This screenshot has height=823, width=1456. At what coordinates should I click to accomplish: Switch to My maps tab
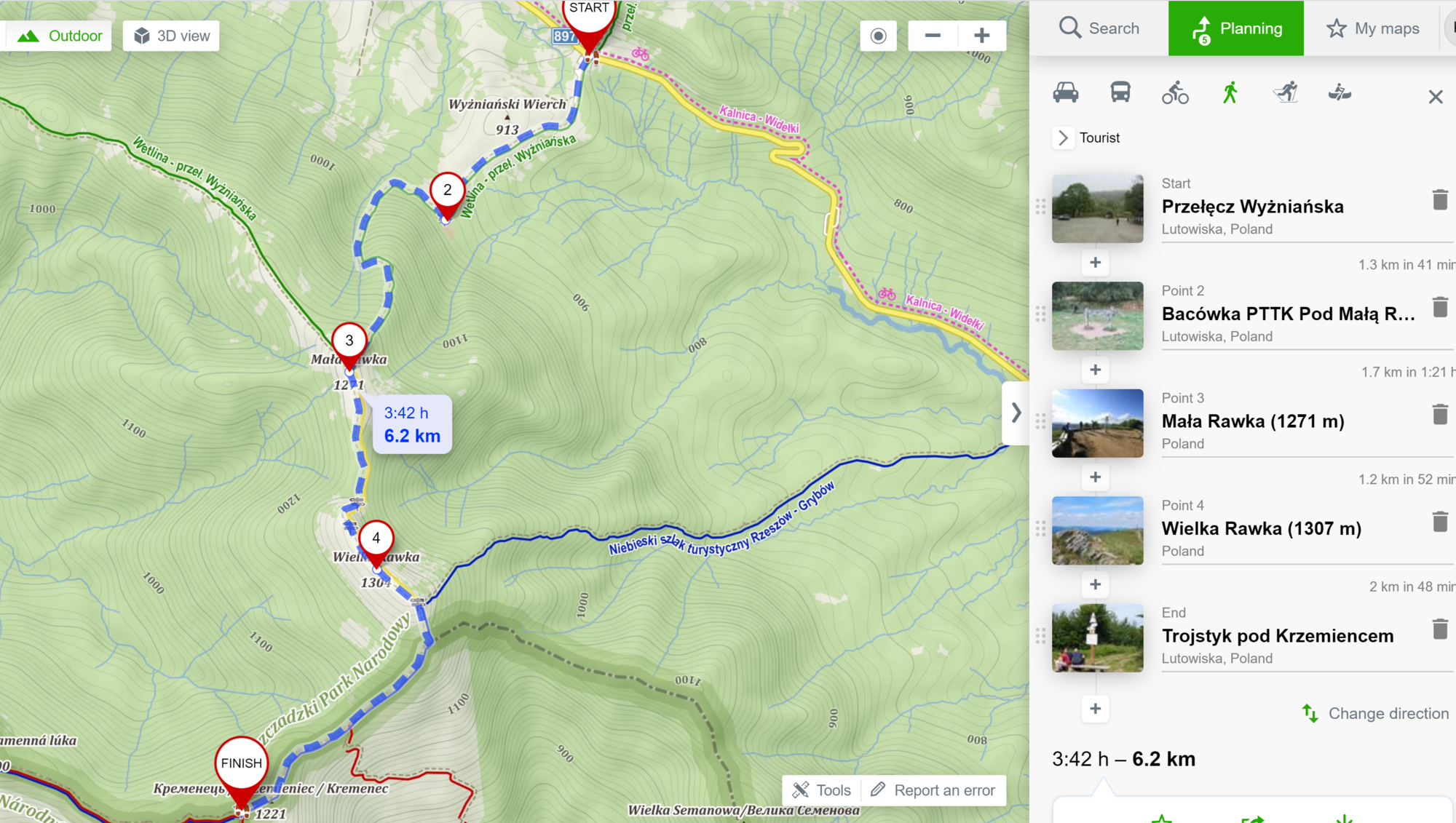coord(1372,28)
